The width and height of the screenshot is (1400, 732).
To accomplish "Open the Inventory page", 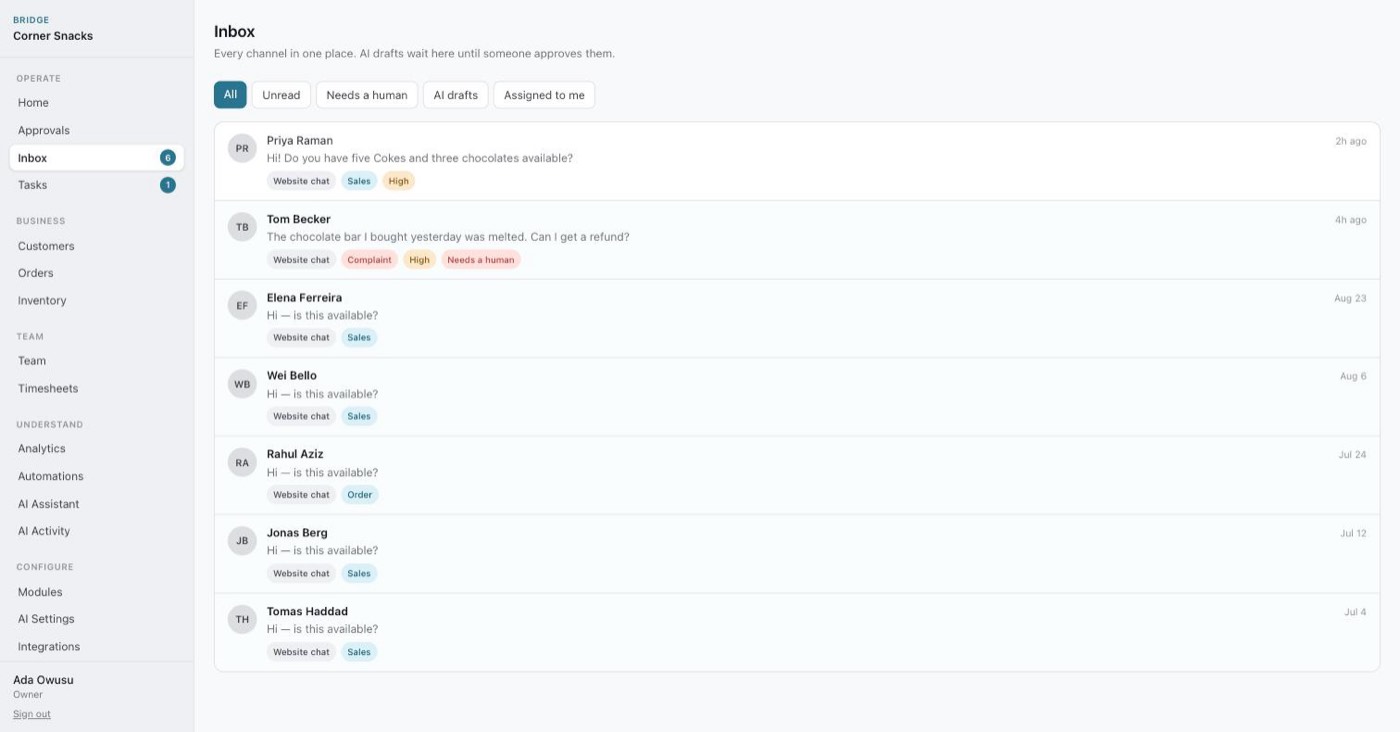I will tap(97, 301).
